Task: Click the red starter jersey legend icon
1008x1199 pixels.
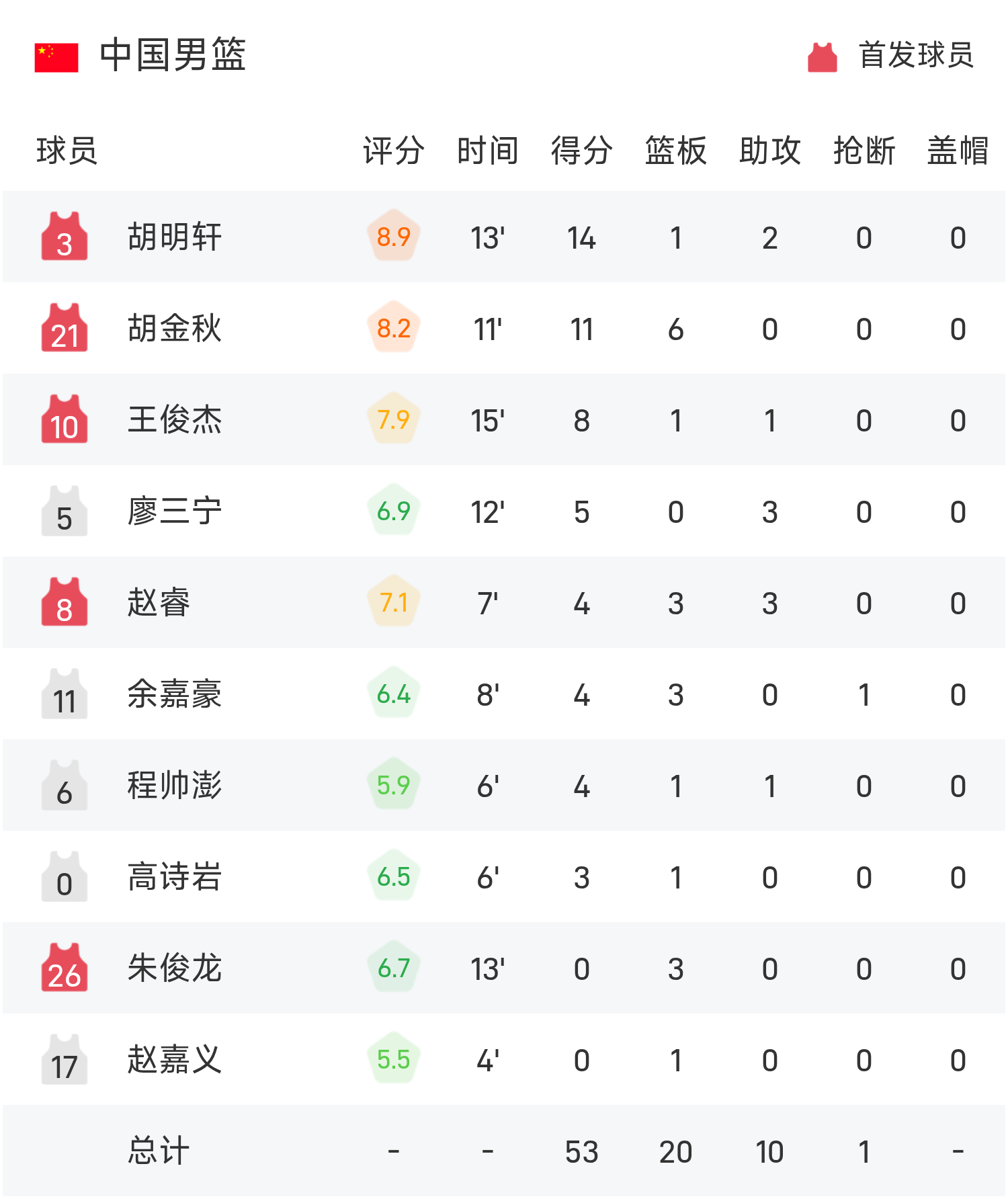Action: 822,57
